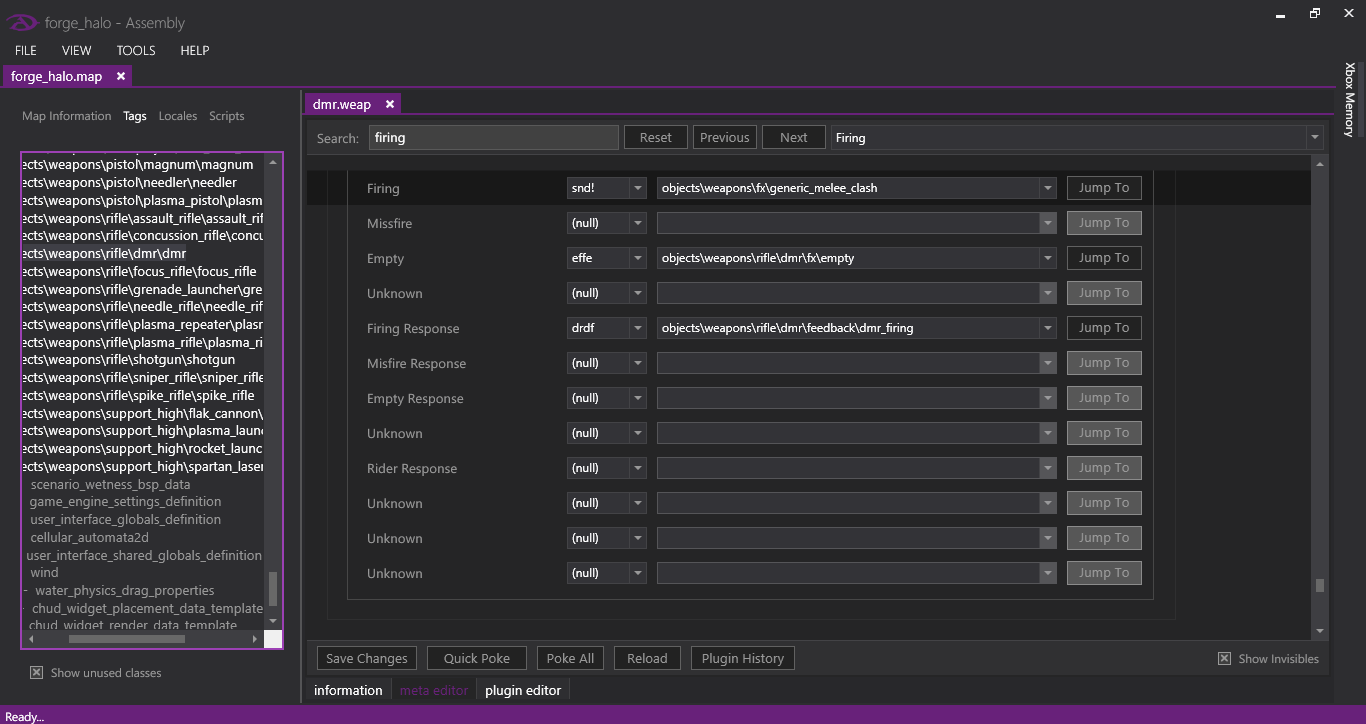1366x724 pixels.
Task: Click Save Changes button
Action: tap(367, 658)
